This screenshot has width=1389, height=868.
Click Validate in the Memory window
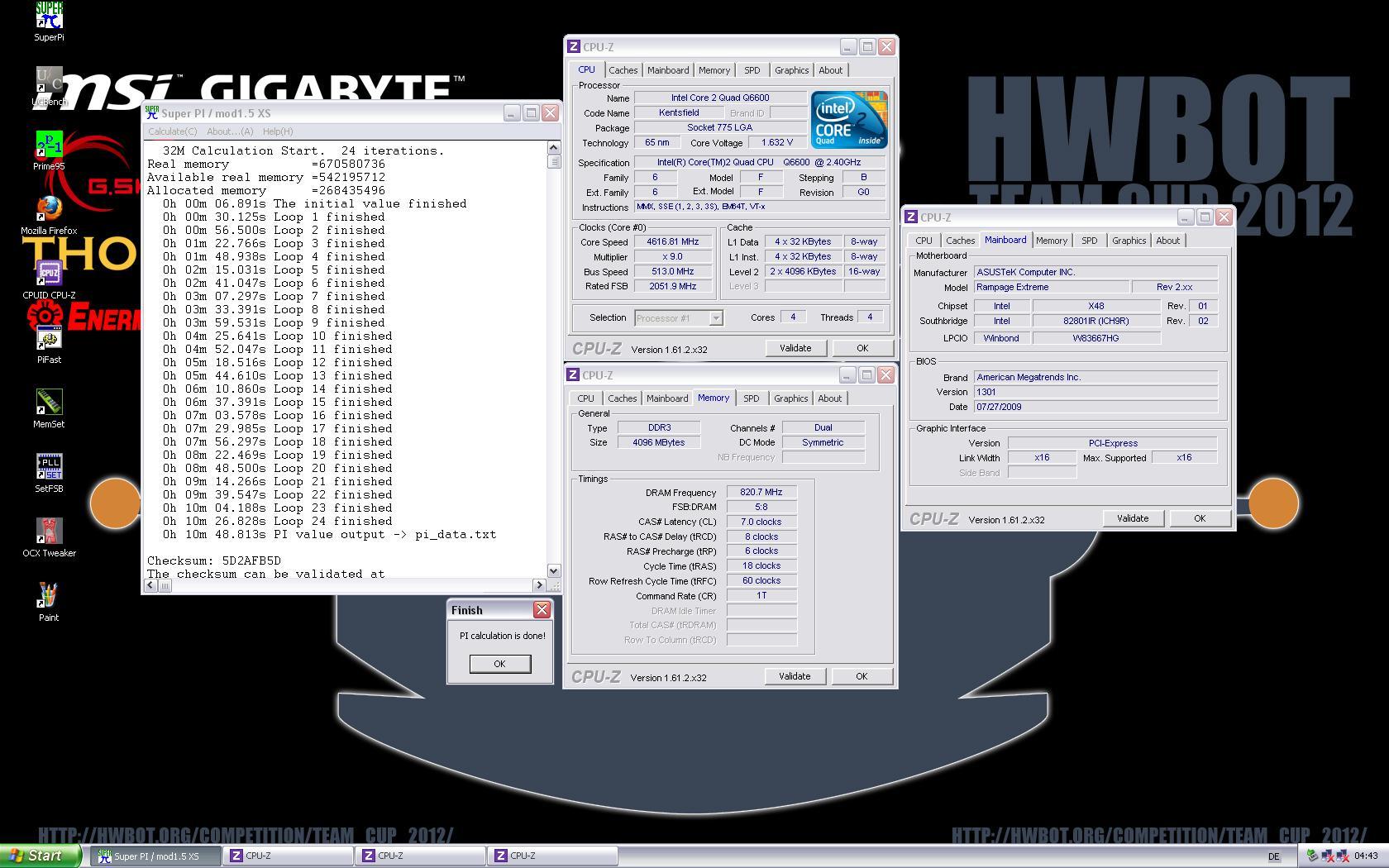pos(795,676)
